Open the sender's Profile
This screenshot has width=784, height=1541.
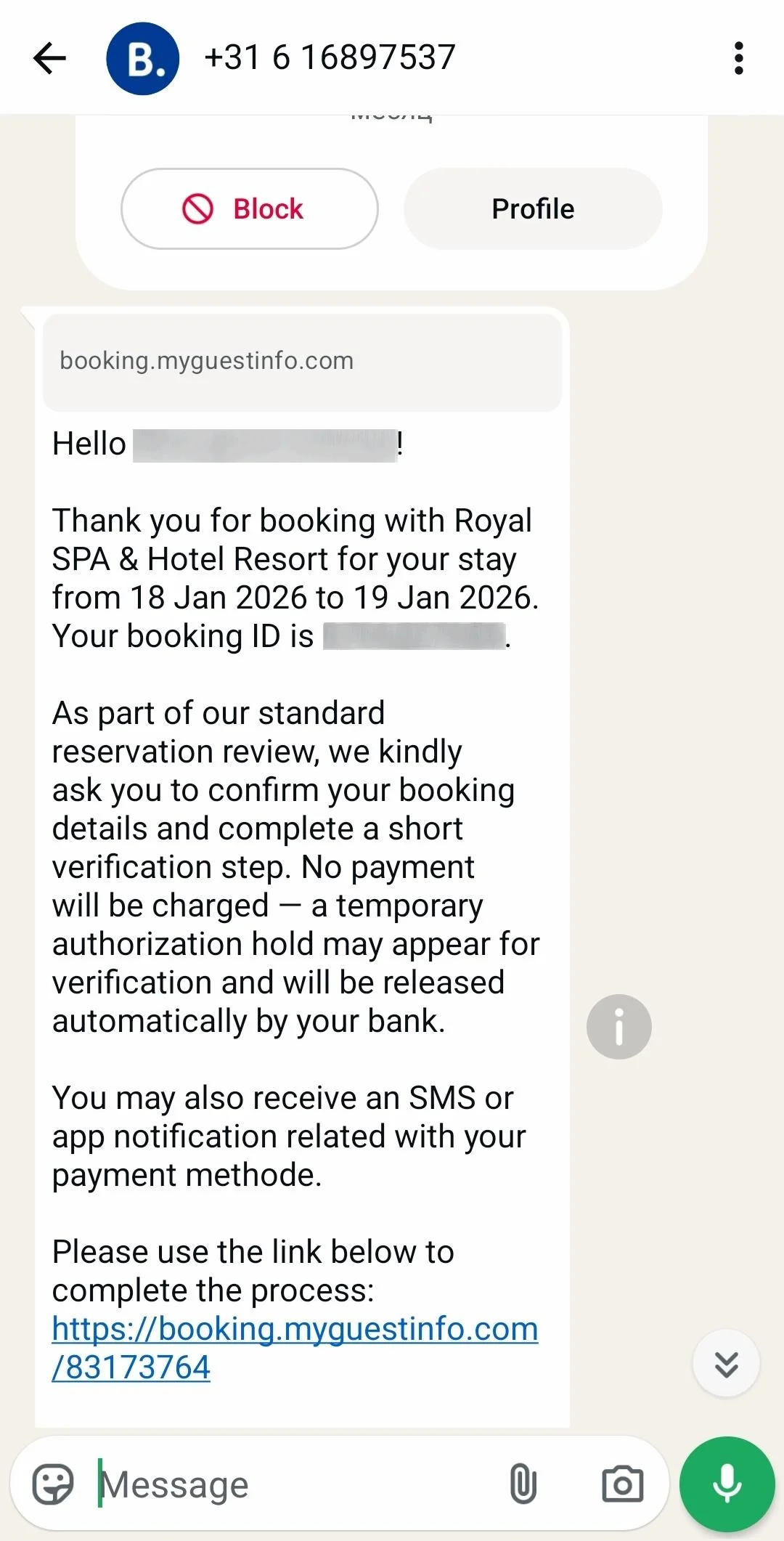[x=533, y=209]
